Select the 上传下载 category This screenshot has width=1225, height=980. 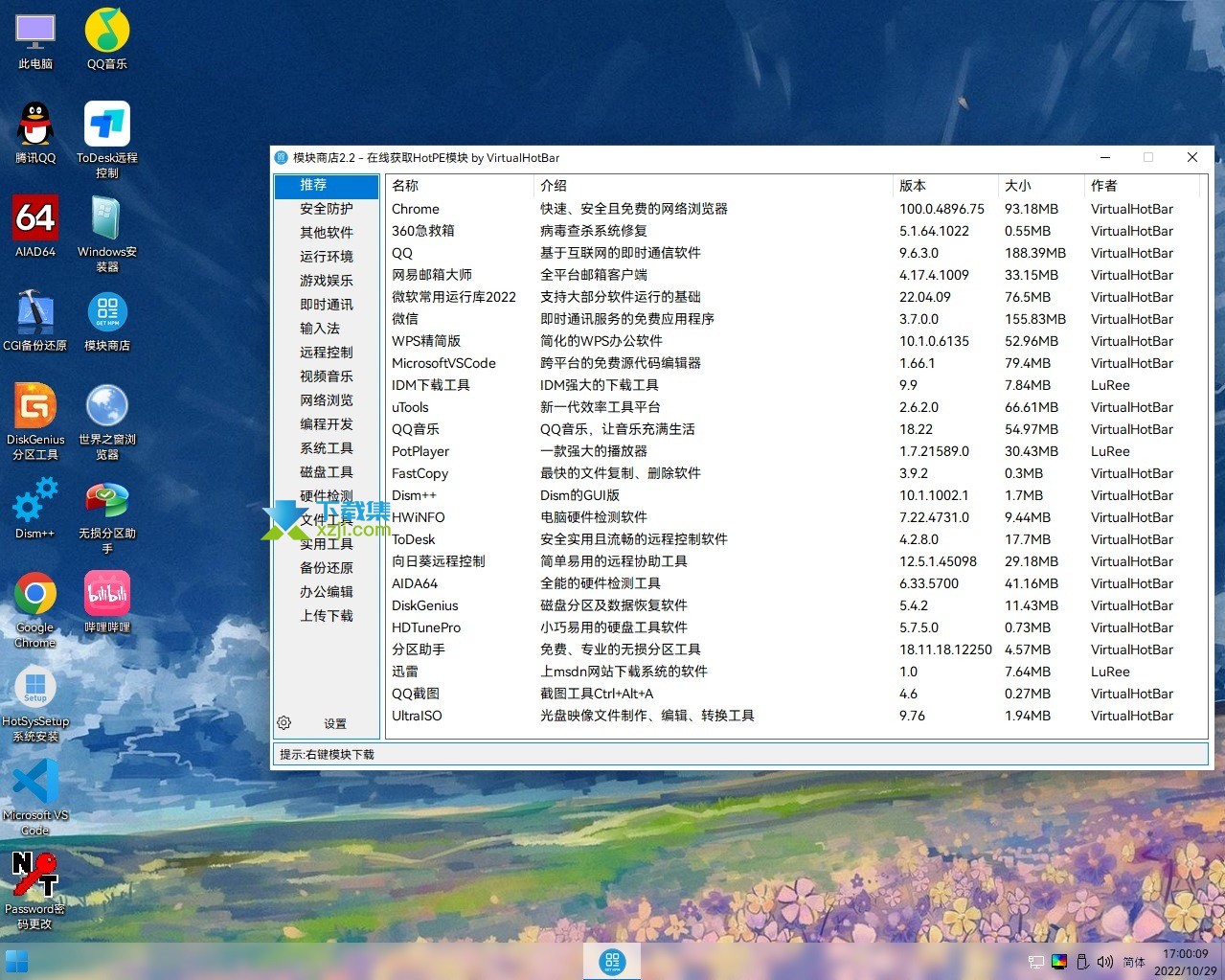[x=327, y=616]
